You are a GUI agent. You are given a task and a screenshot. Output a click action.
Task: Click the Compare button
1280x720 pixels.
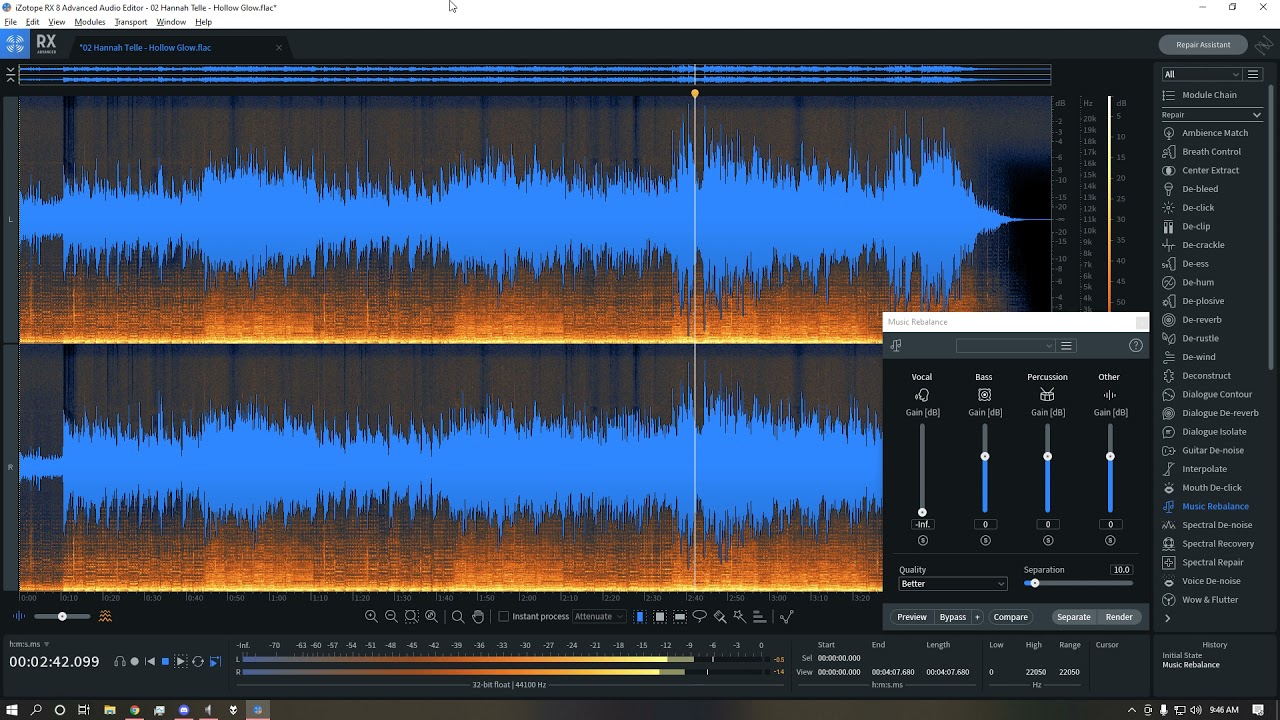(1011, 617)
